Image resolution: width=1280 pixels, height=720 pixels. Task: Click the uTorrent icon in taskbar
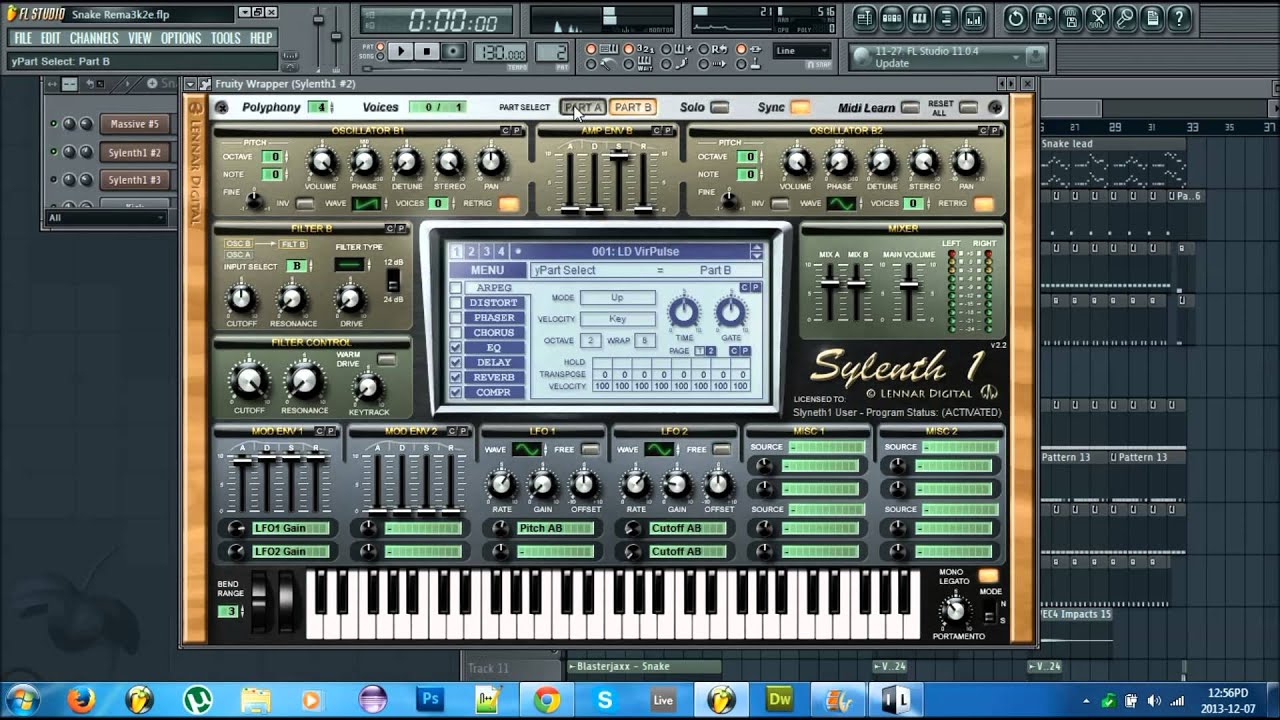click(x=197, y=699)
